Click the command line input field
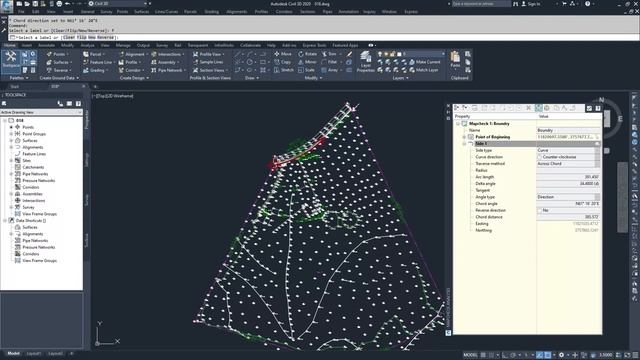Viewport: 640px width, 360px height. [324, 38]
